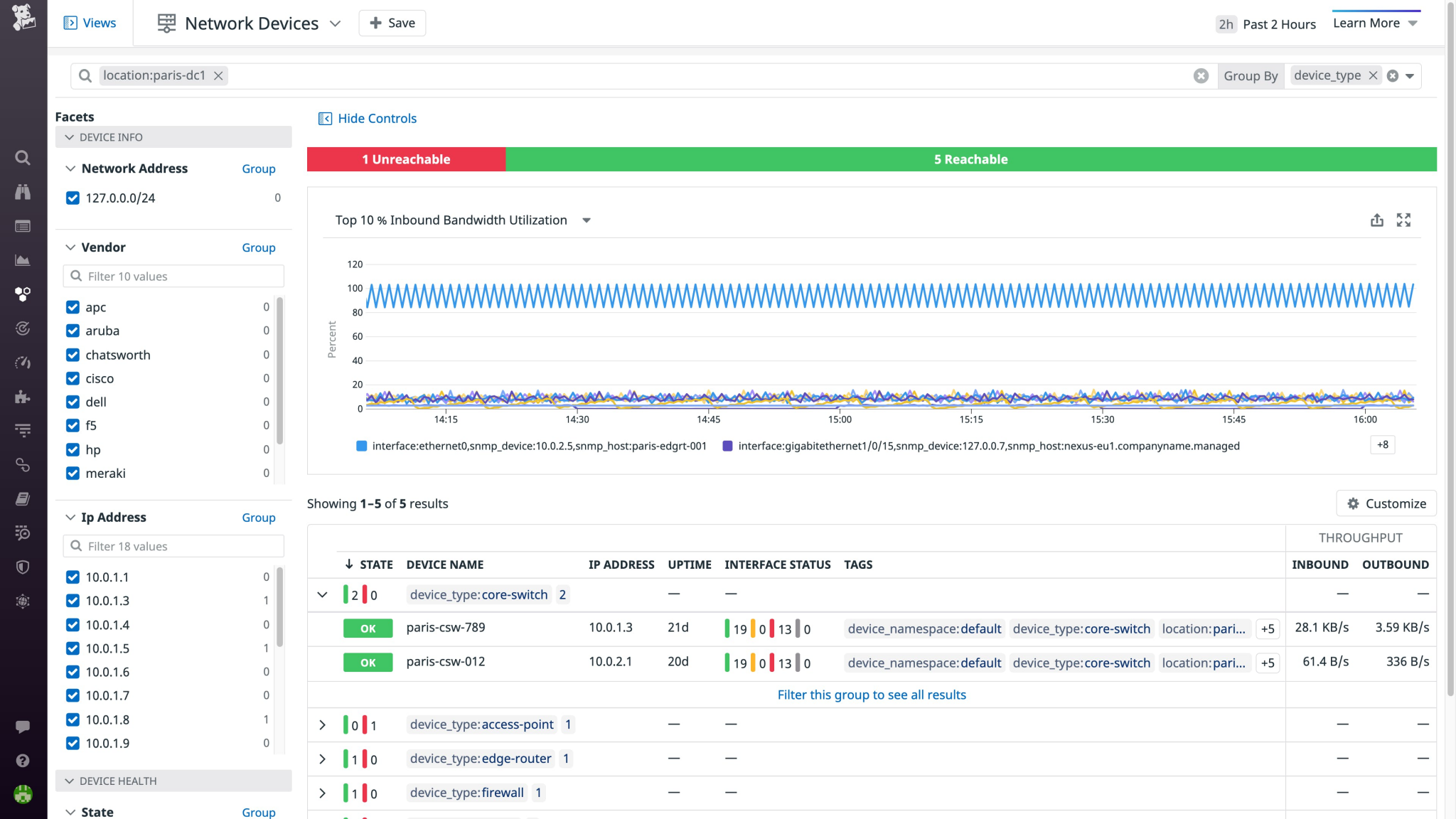Viewport: 1456px width, 819px height.
Task: Click the notebook icon in the left rail
Action: [23, 498]
